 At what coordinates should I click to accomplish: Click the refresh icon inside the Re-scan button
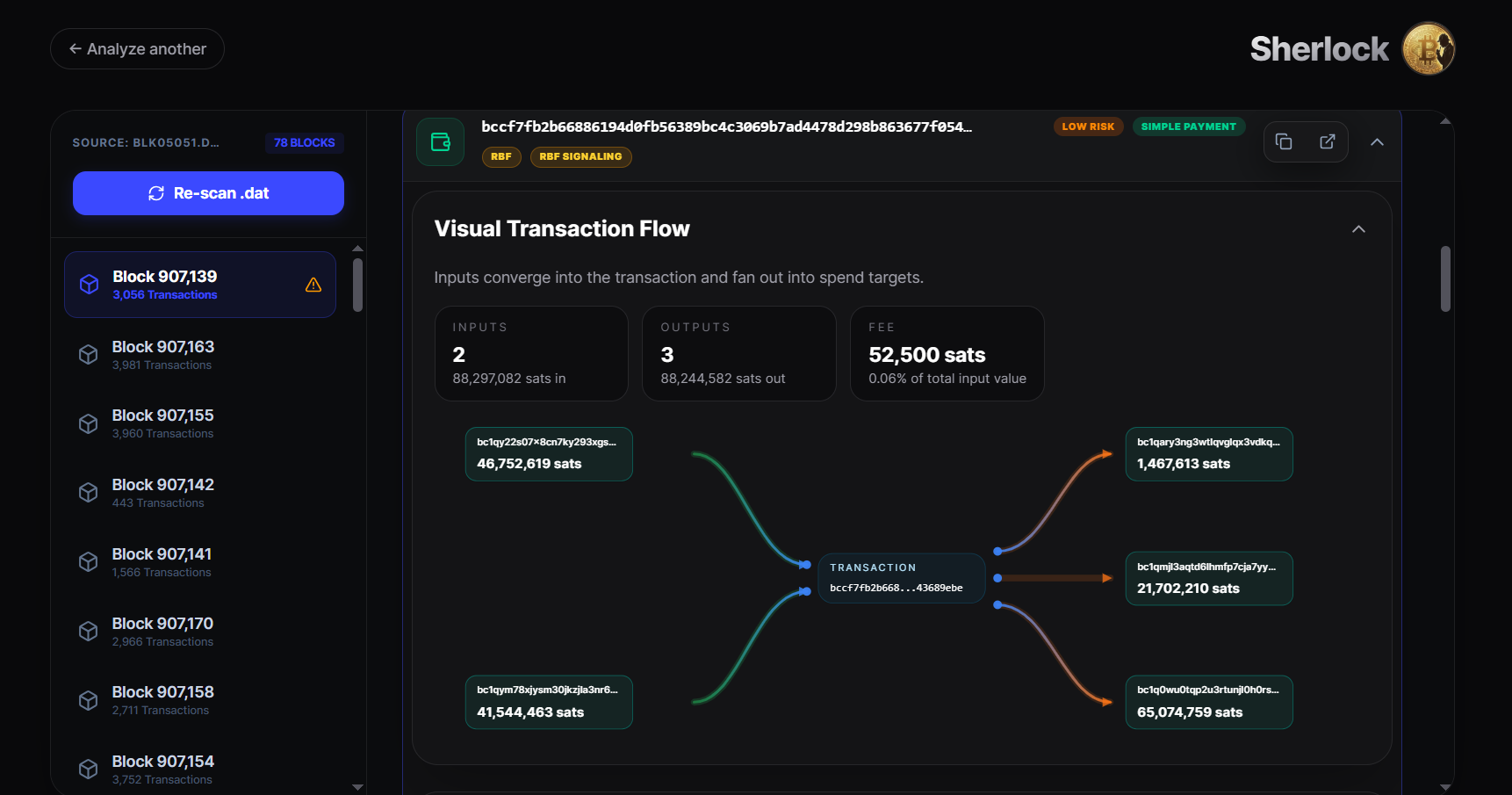click(157, 193)
